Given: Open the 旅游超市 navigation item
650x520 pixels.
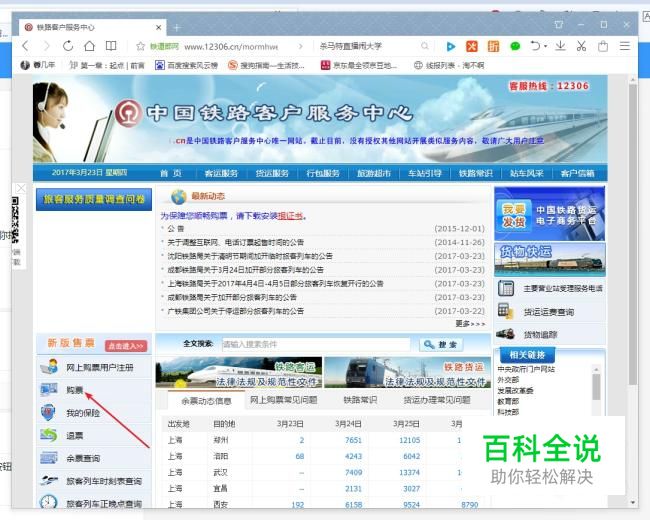Looking at the screenshot, I should coord(374,173).
